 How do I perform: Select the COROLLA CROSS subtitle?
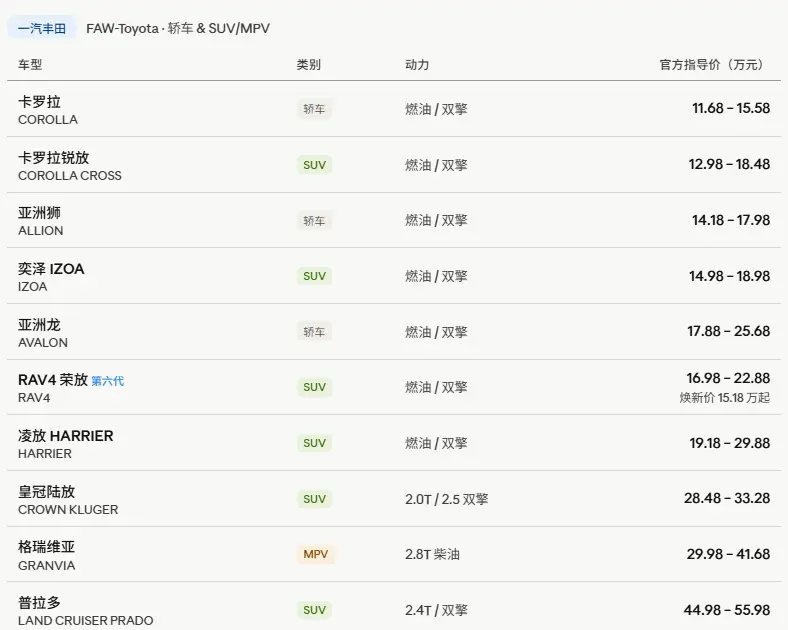click(x=70, y=176)
